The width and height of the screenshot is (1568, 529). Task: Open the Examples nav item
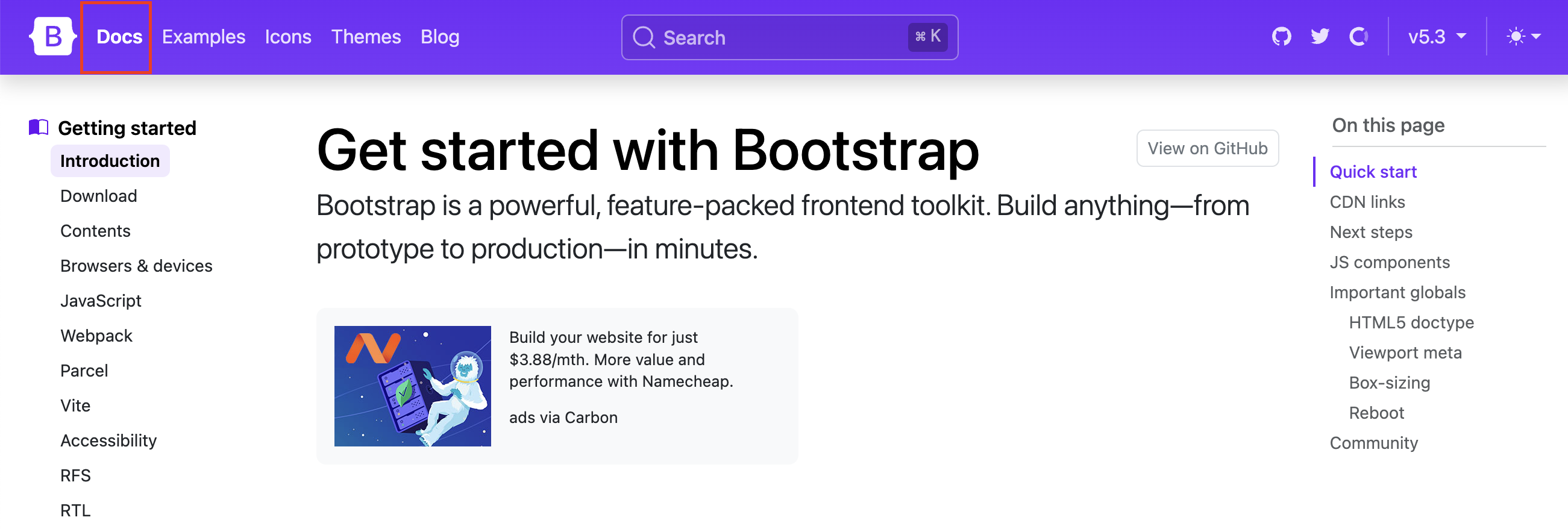pyautogui.click(x=203, y=37)
